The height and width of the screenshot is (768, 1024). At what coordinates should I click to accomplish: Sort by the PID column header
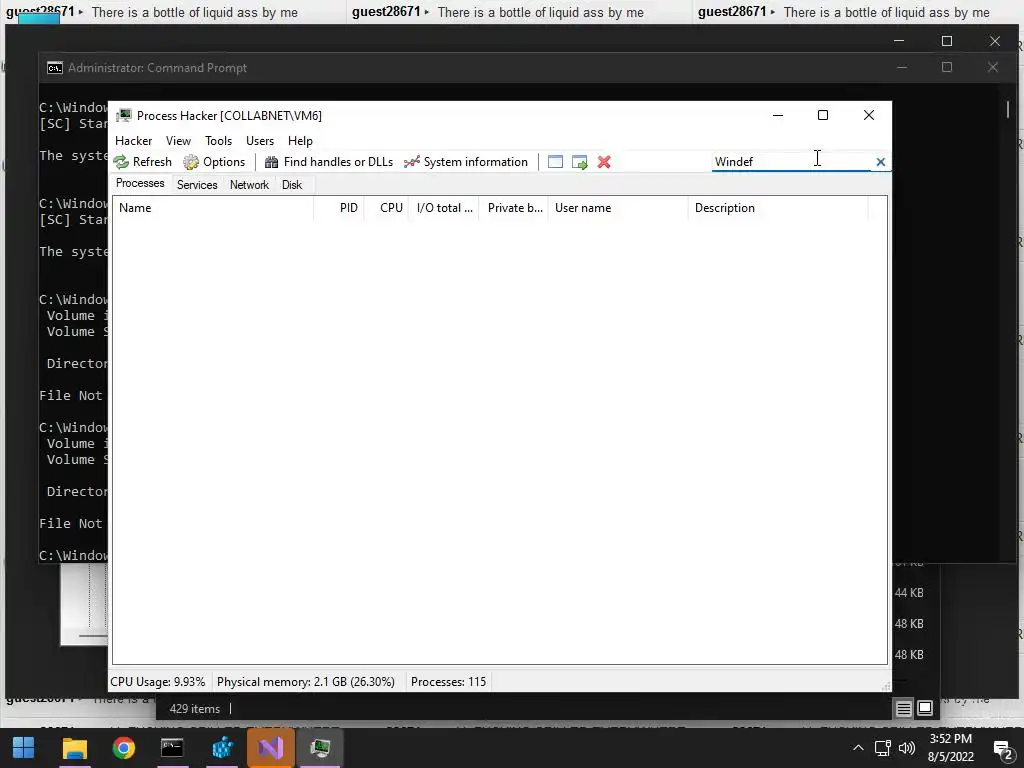339,208
